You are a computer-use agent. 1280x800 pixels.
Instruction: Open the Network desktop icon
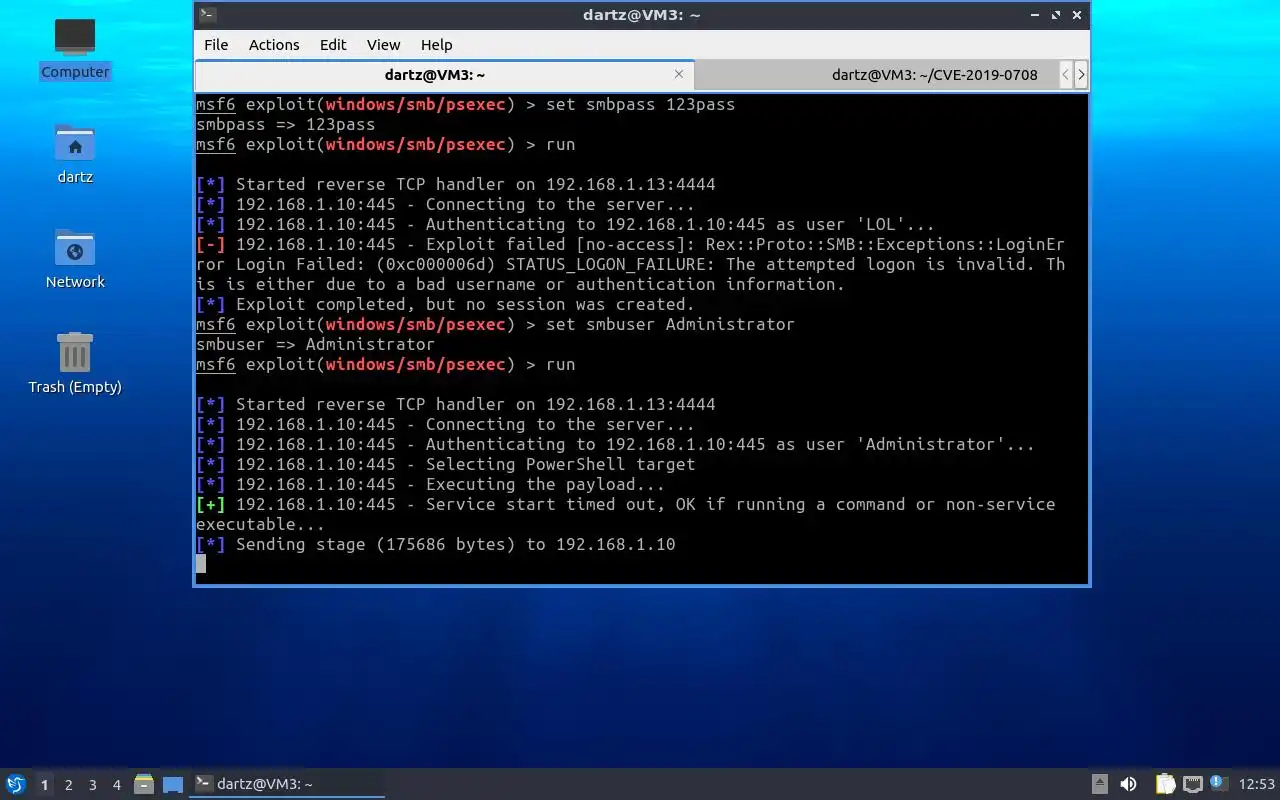click(x=75, y=259)
